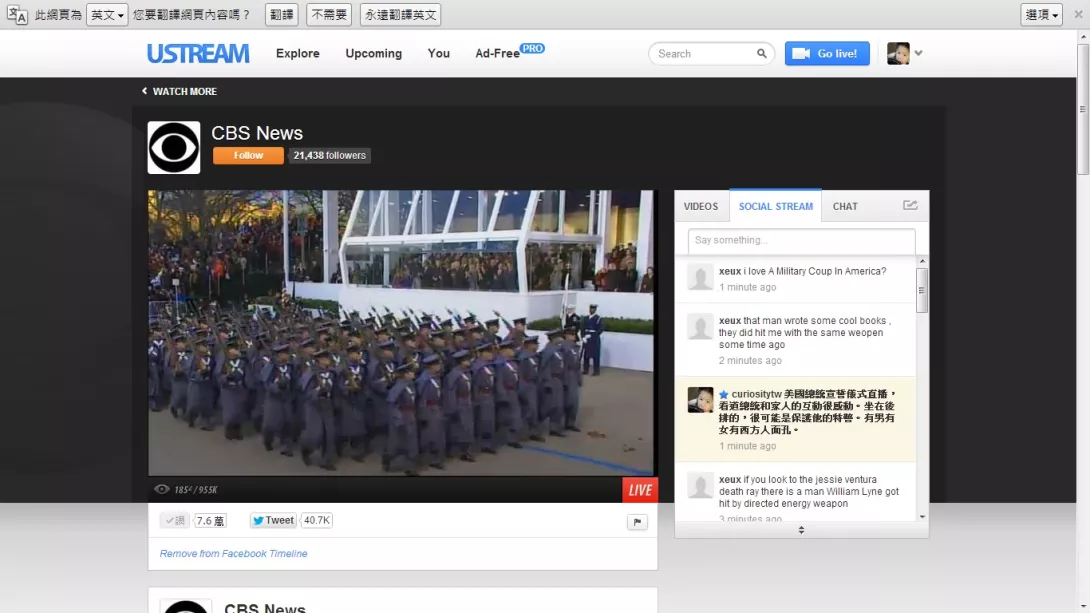Open the Explore menu
Viewport: 1090px width, 613px height.
[298, 54]
